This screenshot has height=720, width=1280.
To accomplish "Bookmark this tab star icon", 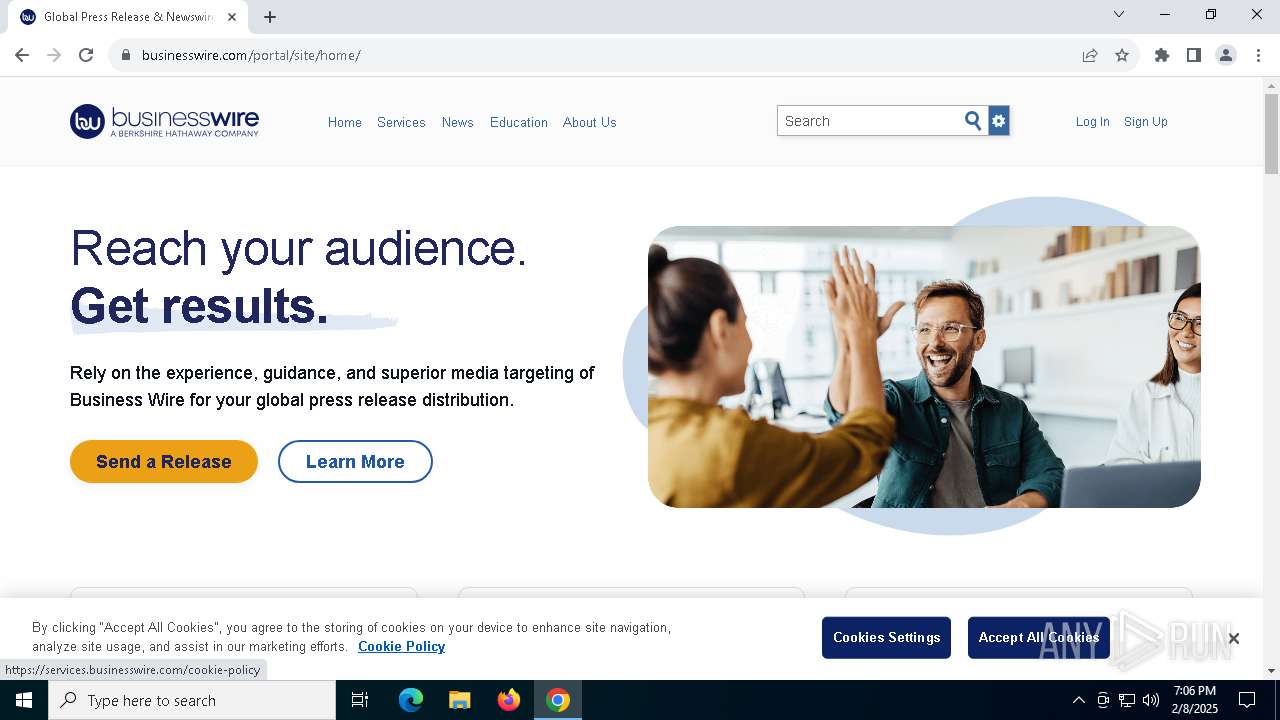I will (x=1122, y=55).
